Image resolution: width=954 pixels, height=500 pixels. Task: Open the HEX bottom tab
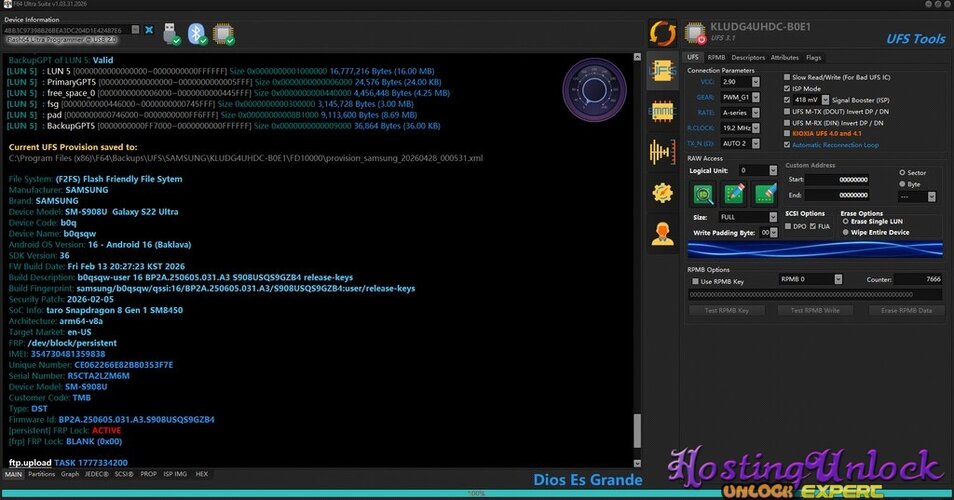[201, 474]
